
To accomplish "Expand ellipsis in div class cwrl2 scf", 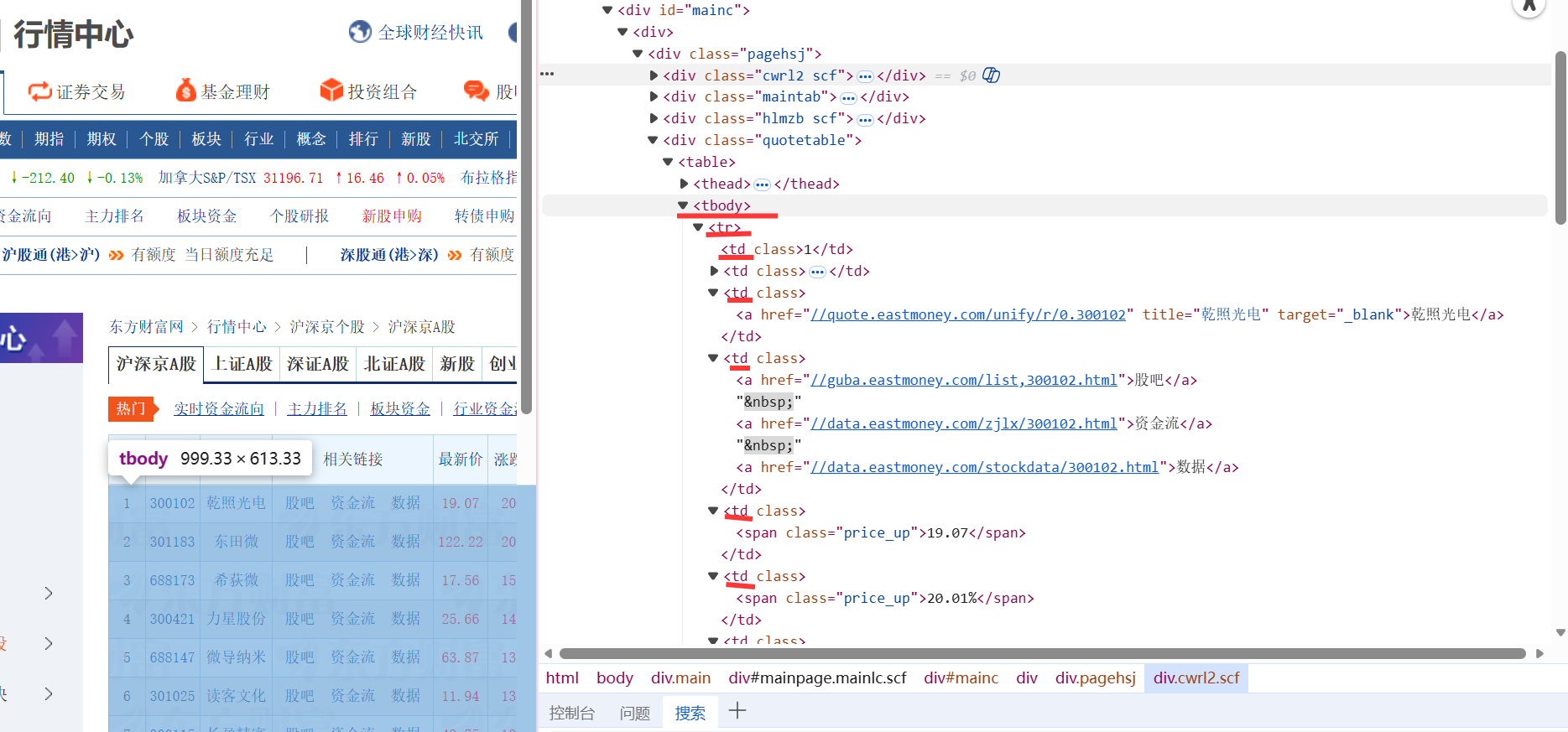I will click(865, 76).
